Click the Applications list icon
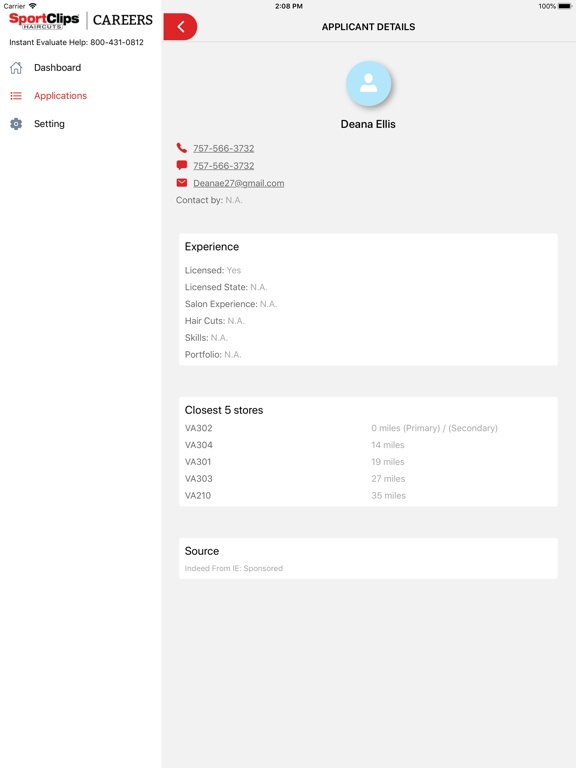The height and width of the screenshot is (768, 576). [x=16, y=96]
